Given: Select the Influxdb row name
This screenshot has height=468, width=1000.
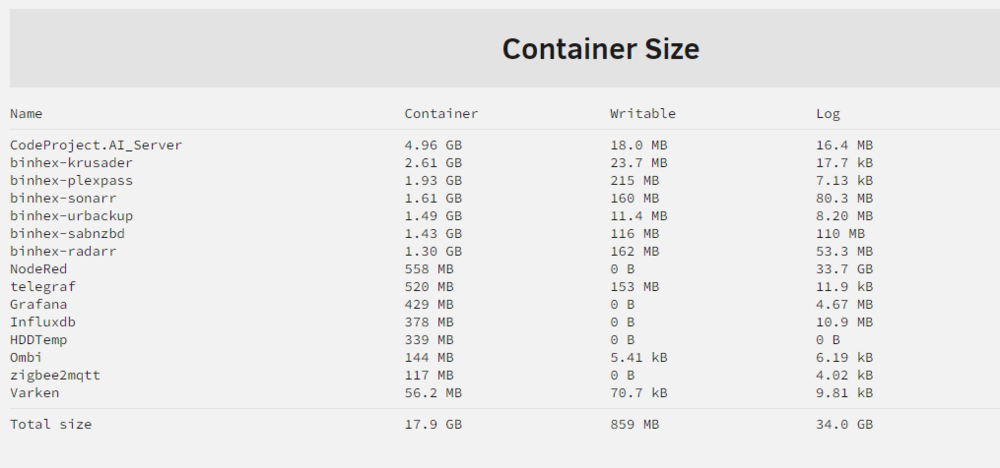Looking at the screenshot, I should 43,323.
